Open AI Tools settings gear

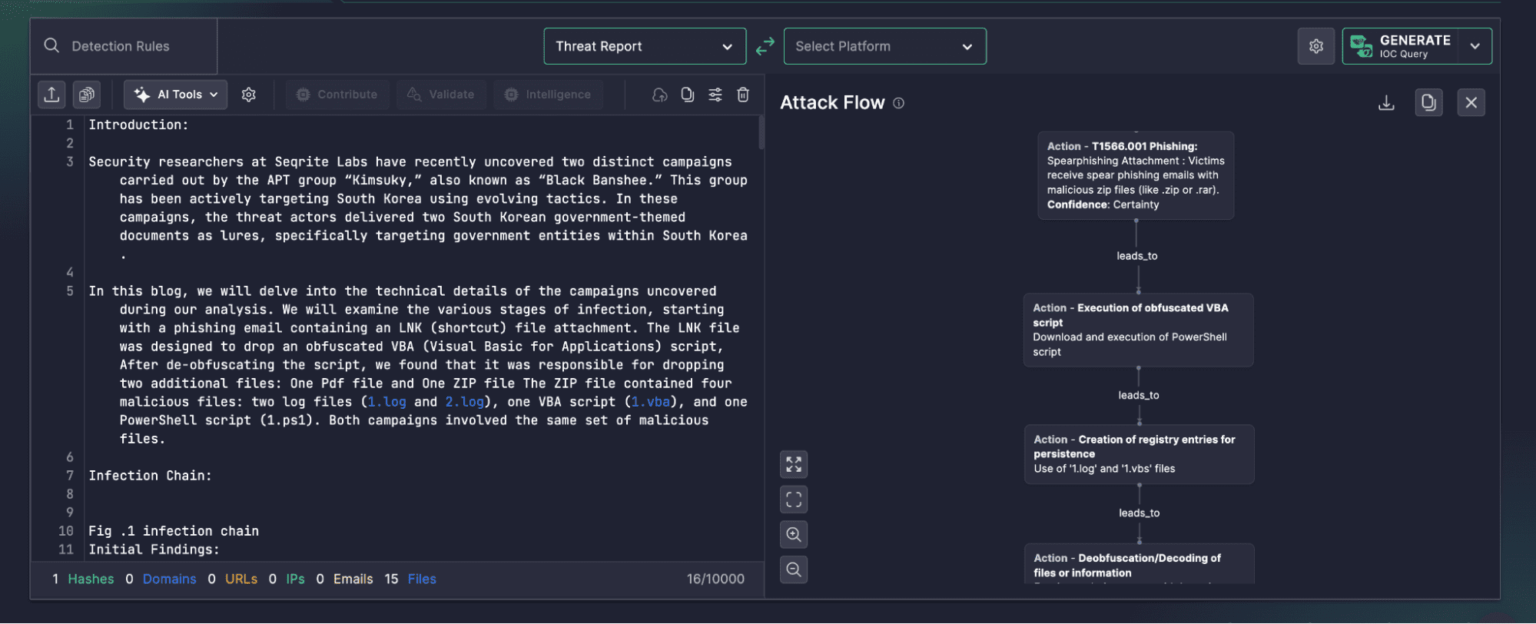pos(249,94)
